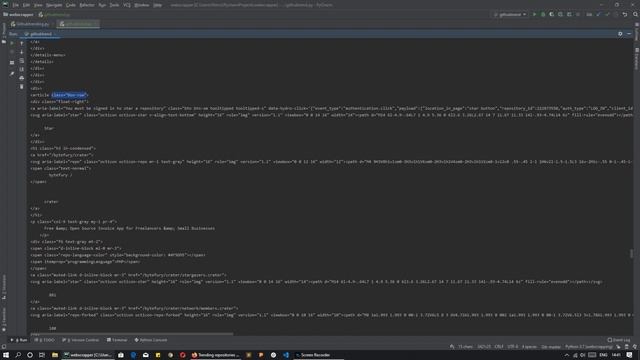Grab the horizontal scrollbar of console output
Image resolution: width=640 pixels, height=360 pixels.
click(132, 334)
